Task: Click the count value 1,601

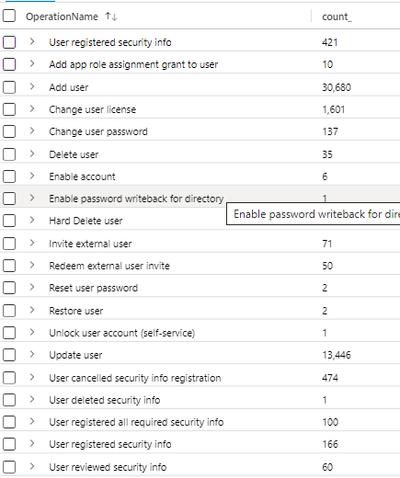Action: click(x=333, y=109)
